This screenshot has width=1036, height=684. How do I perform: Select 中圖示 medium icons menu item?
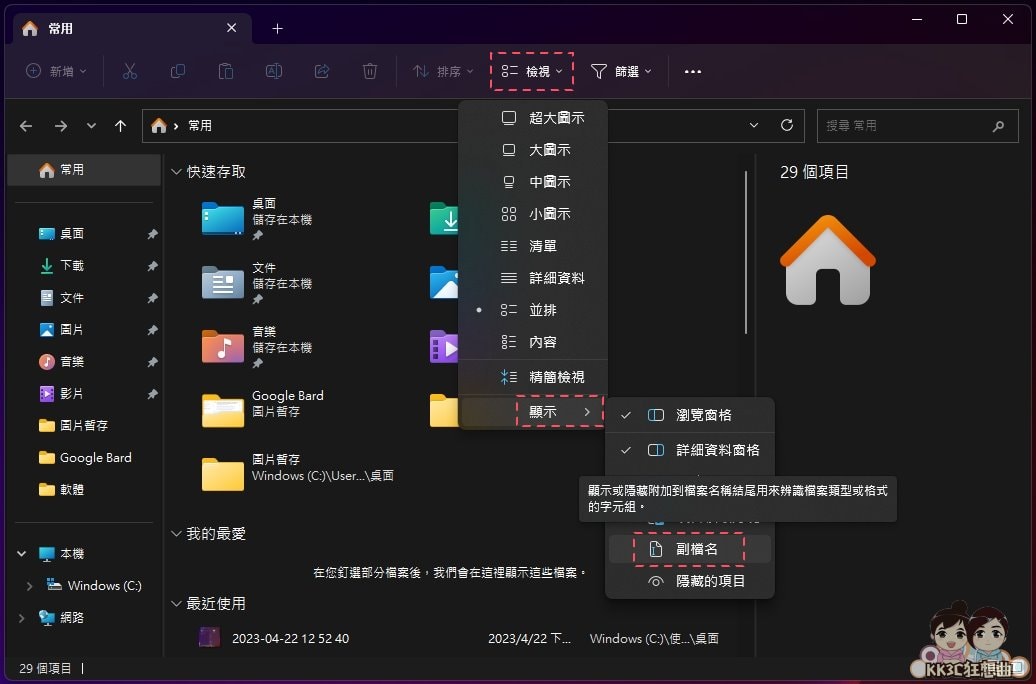(533, 182)
